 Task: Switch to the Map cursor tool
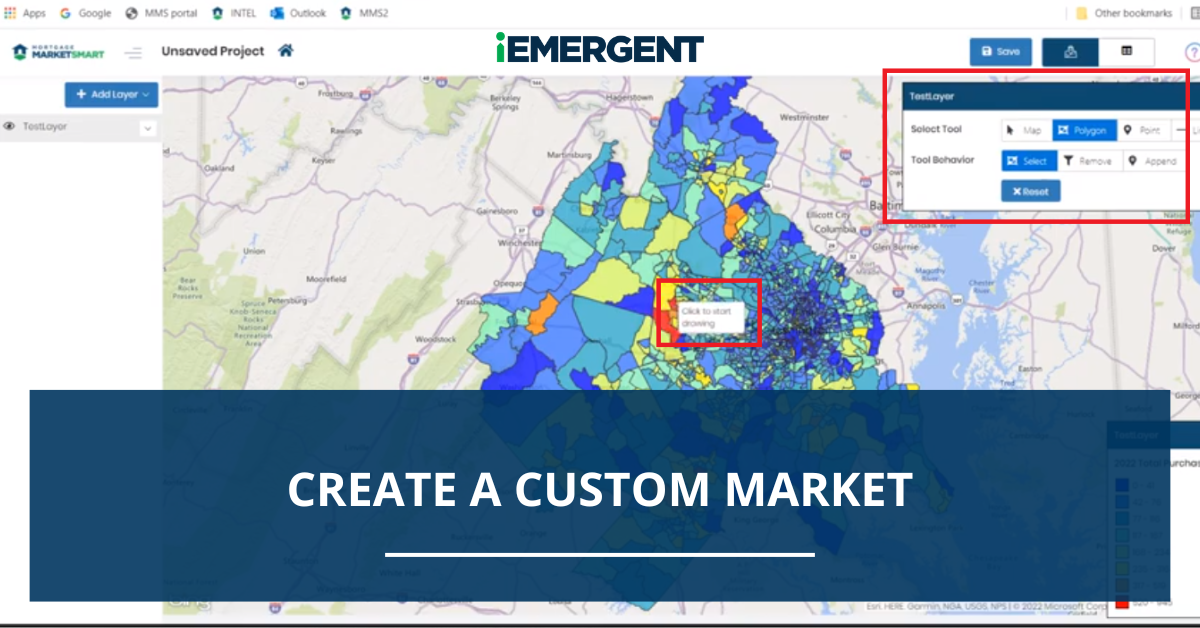tap(1024, 131)
